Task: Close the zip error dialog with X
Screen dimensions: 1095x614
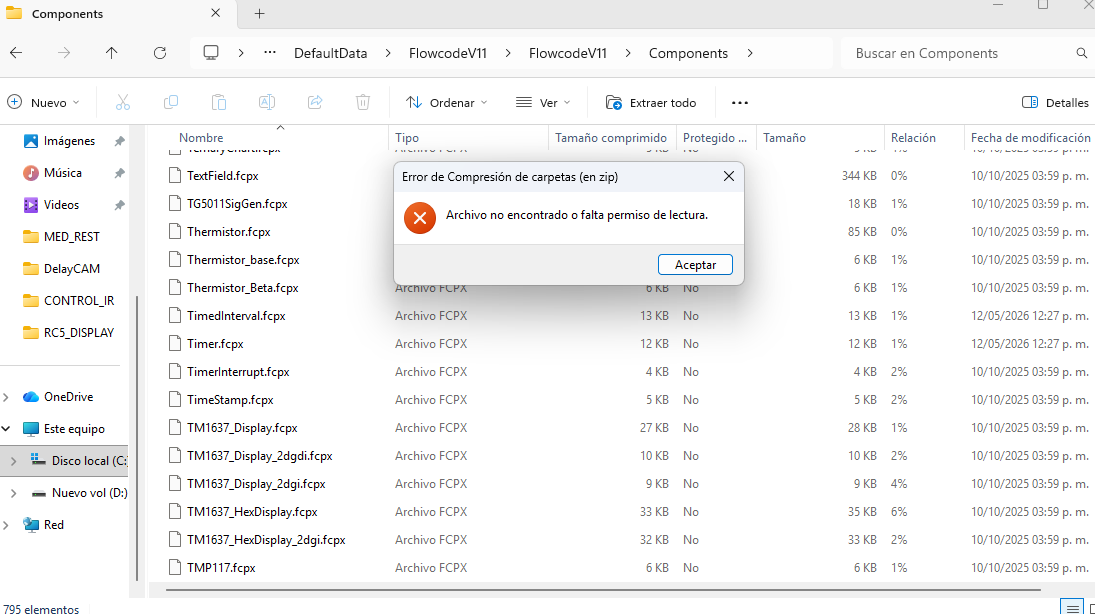Action: (728, 177)
